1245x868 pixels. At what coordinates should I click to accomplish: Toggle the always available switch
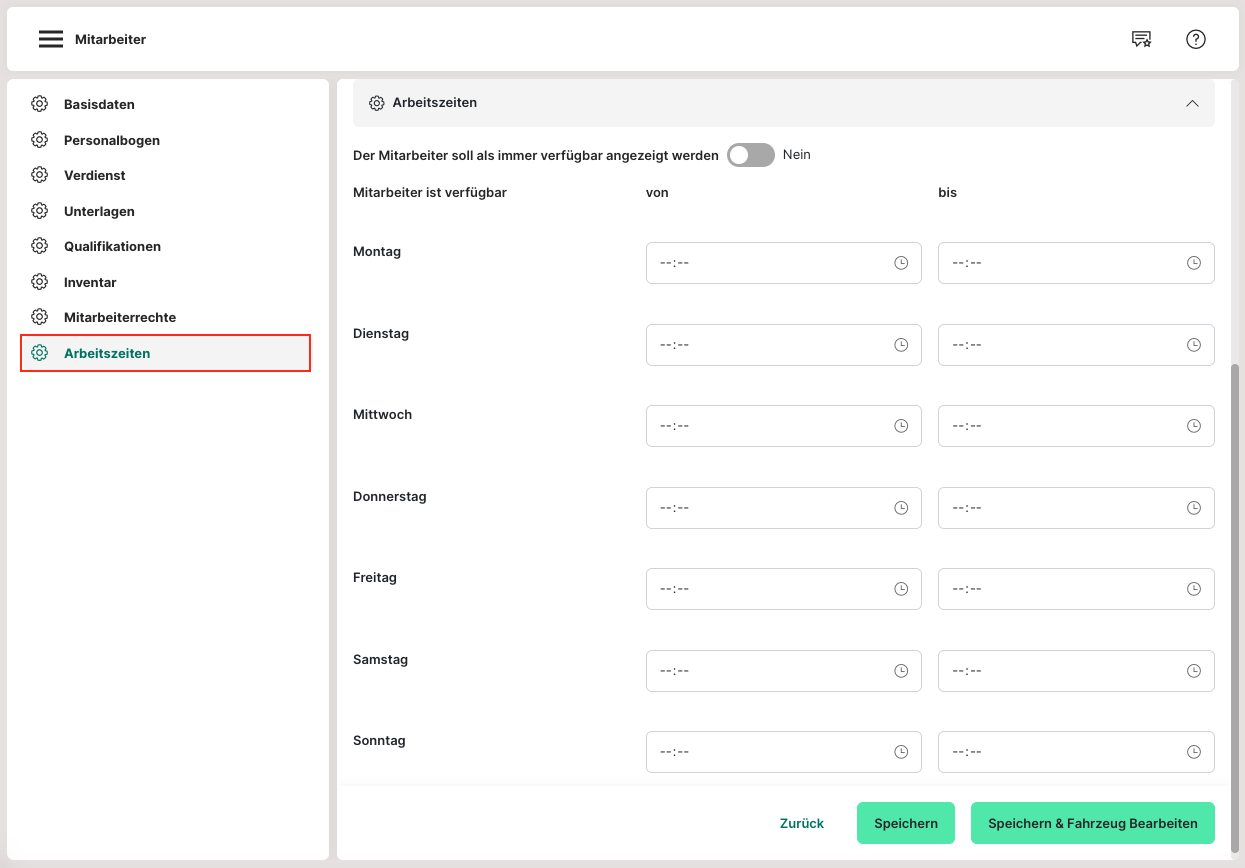pyautogui.click(x=751, y=155)
